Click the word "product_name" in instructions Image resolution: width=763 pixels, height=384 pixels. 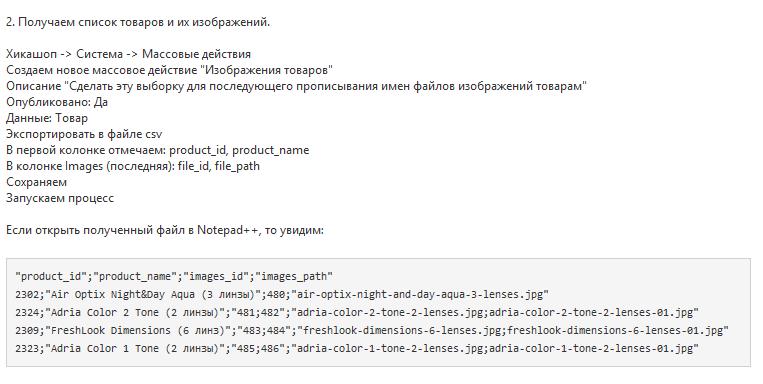274,150
